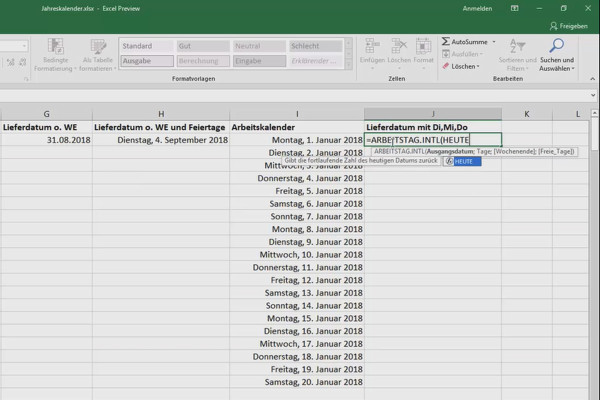
Task: Select cell Sonntag, 14. Januar 2018
Action: tap(297, 305)
